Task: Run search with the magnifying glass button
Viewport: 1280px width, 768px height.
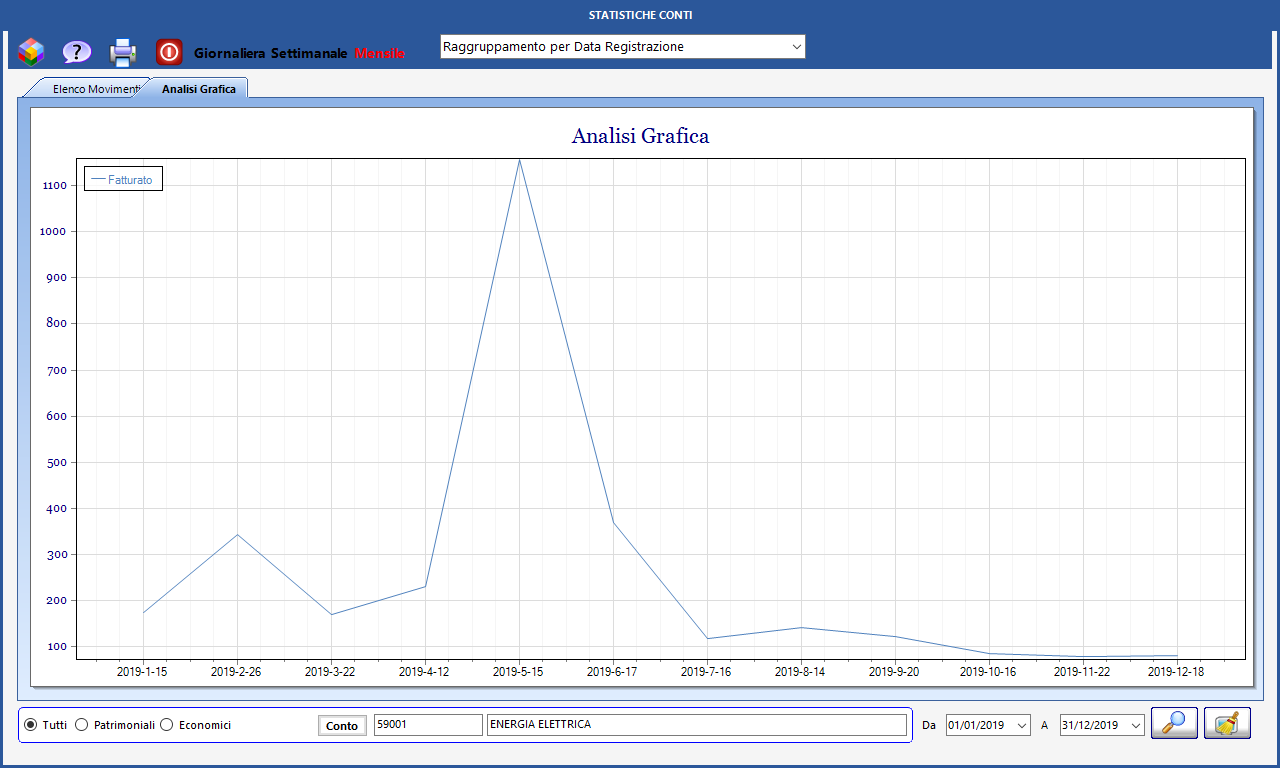Action: [1174, 723]
